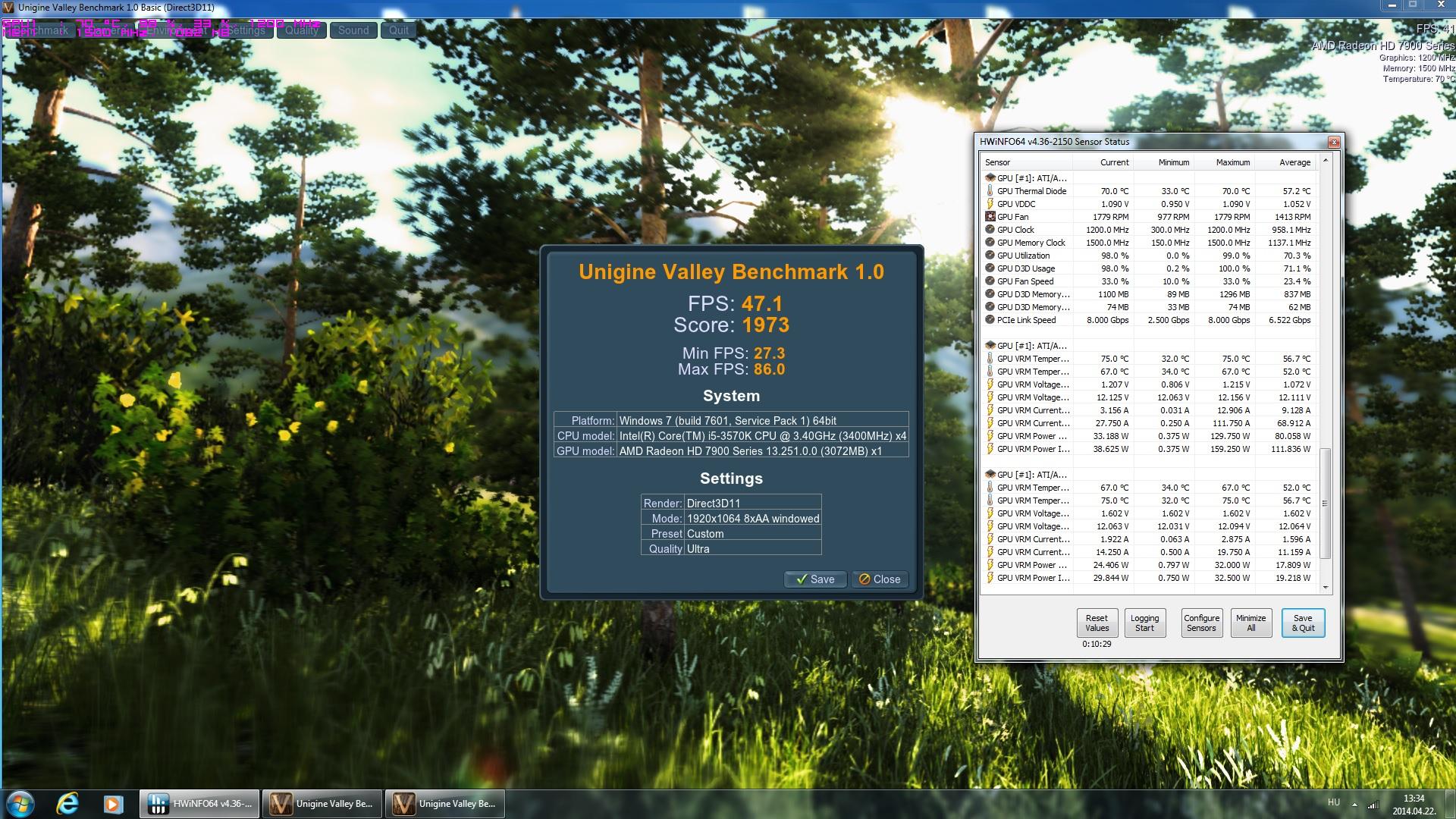Click the Ultra quality value

coord(698,549)
